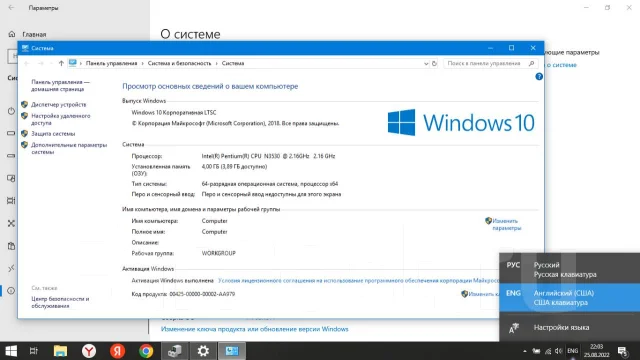Viewport: 640px width, 360px height.
Task: Click the Windows 10 Корпоративная LTSC text
Action: (x=174, y=112)
